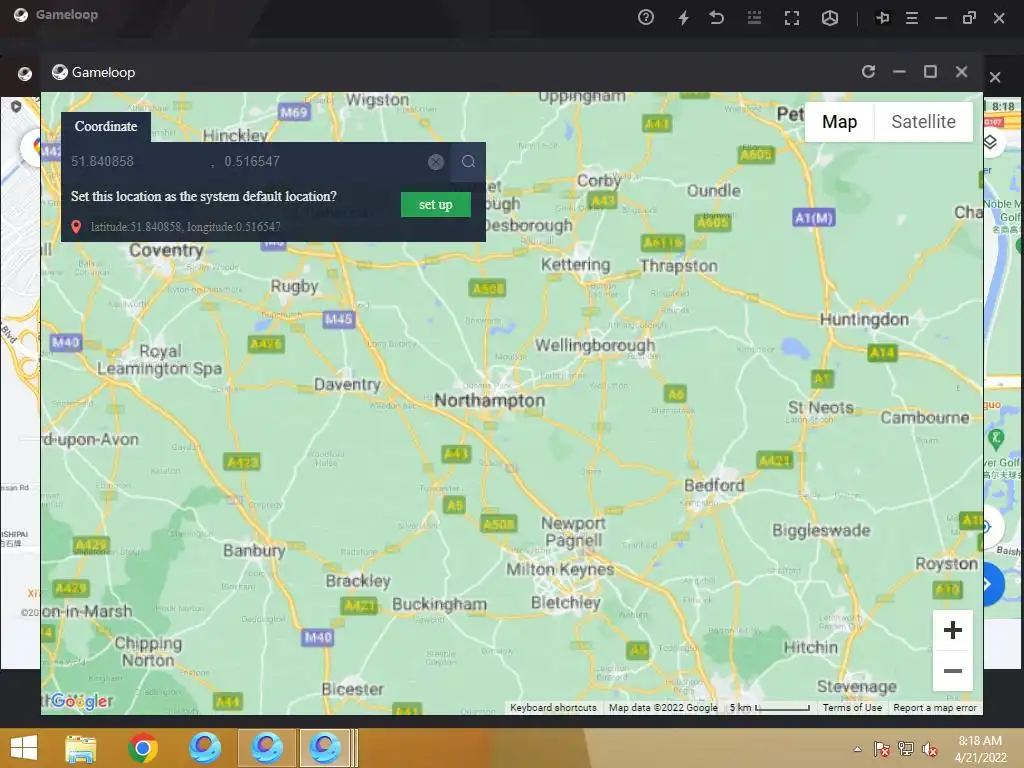This screenshot has height=768, width=1024.
Task: Click the Huntingdon map label
Action: pyautogui.click(x=864, y=319)
